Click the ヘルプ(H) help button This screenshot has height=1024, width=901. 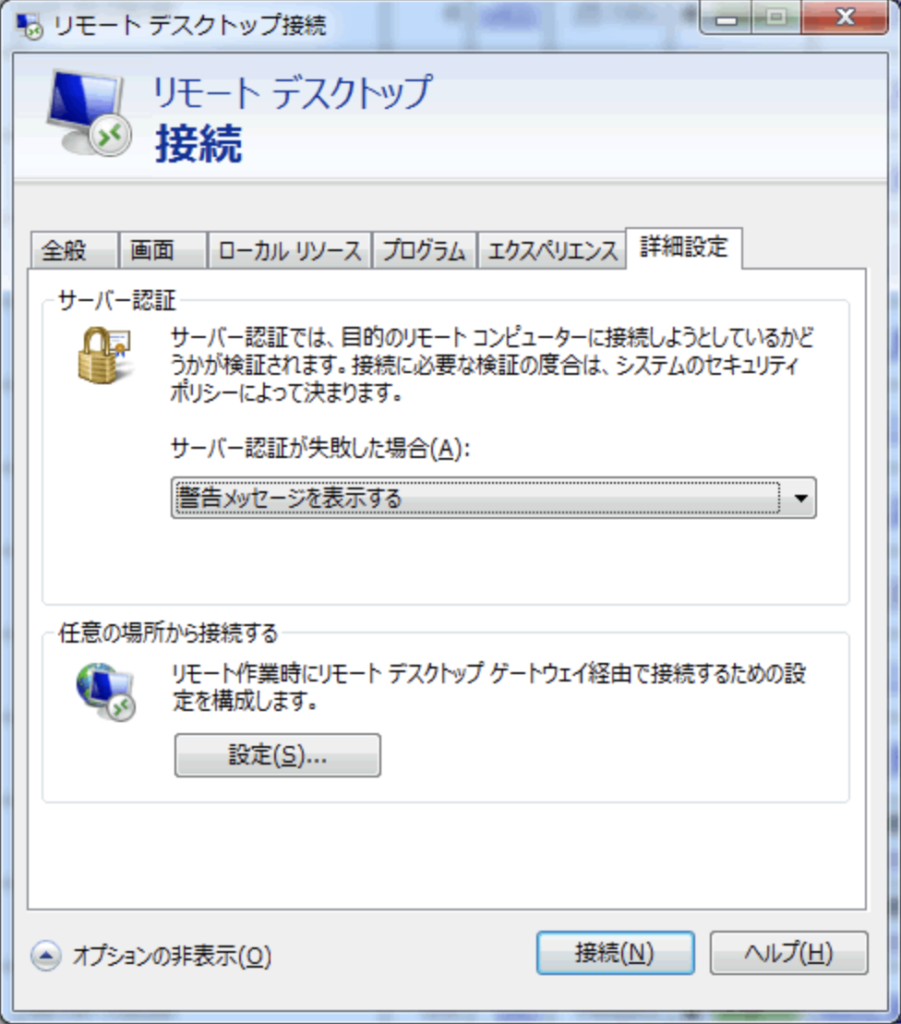coord(789,953)
